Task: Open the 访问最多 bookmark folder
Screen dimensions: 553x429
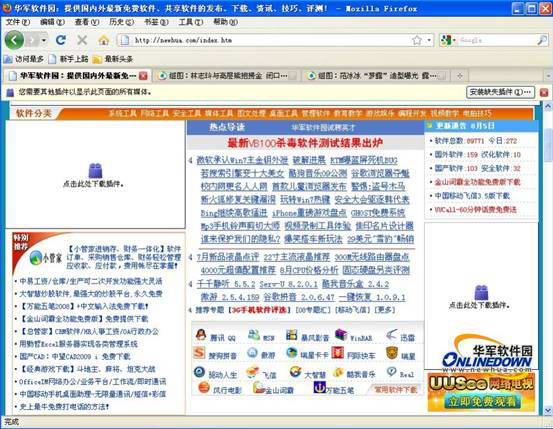Action: coord(24,59)
